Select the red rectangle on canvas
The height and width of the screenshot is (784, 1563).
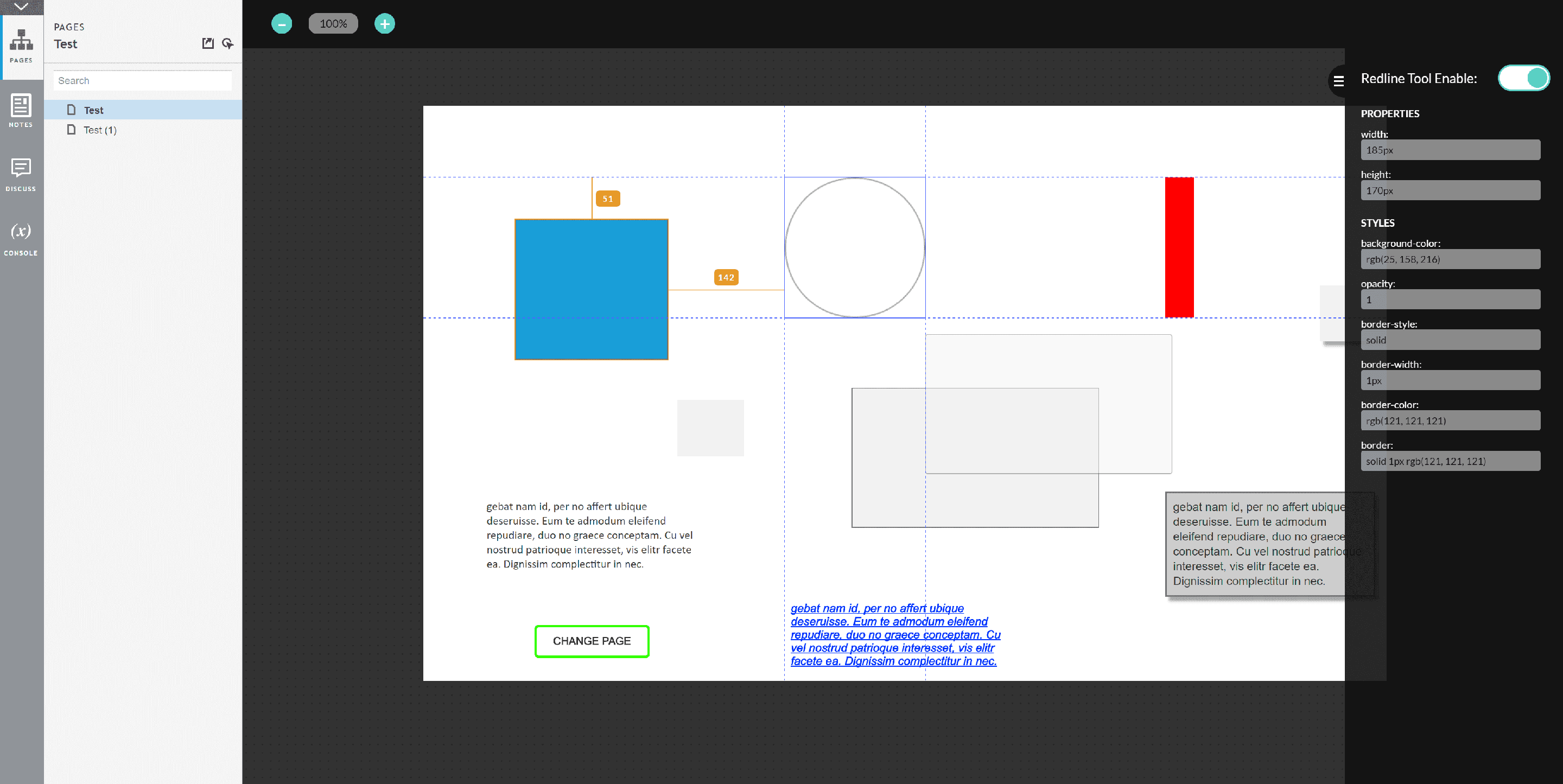[1179, 247]
